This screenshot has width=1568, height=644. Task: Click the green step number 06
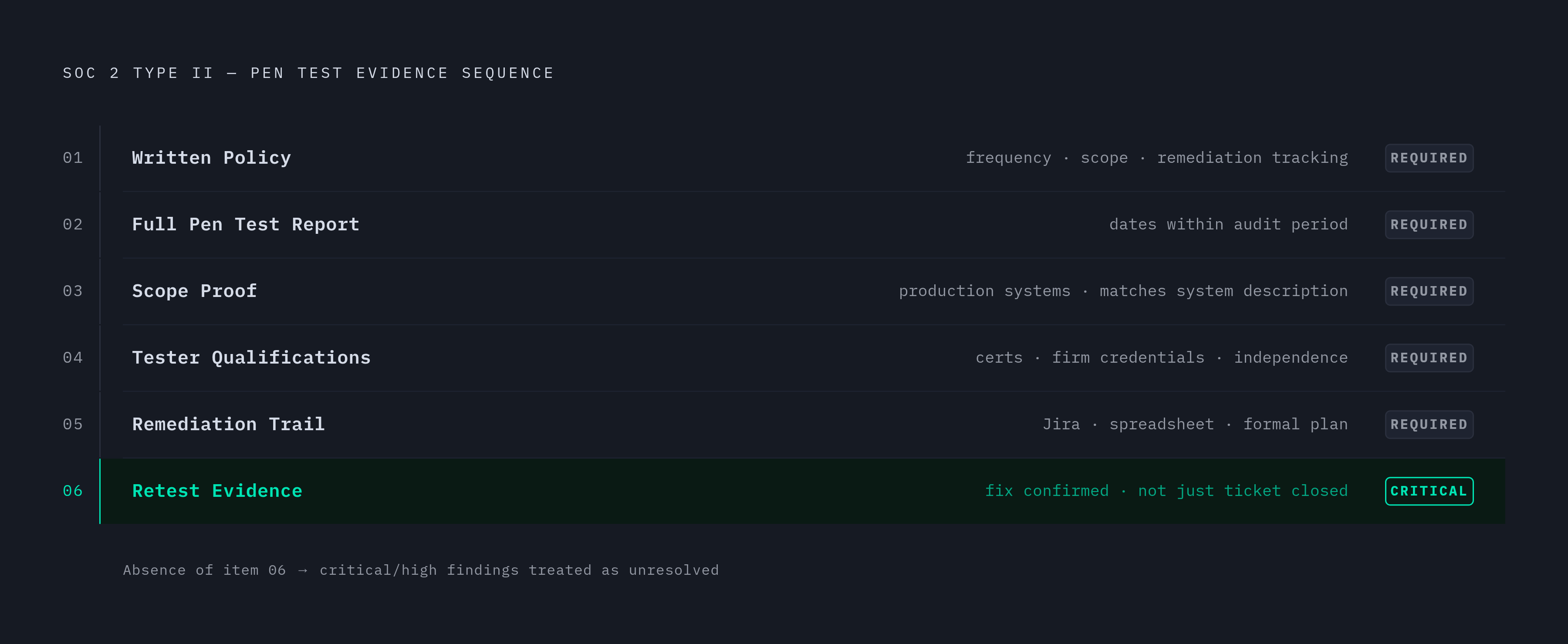click(72, 491)
